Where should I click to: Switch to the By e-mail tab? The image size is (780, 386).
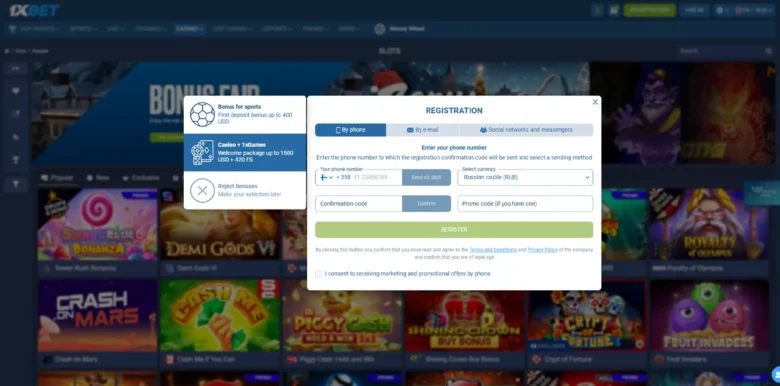pyautogui.click(x=422, y=130)
